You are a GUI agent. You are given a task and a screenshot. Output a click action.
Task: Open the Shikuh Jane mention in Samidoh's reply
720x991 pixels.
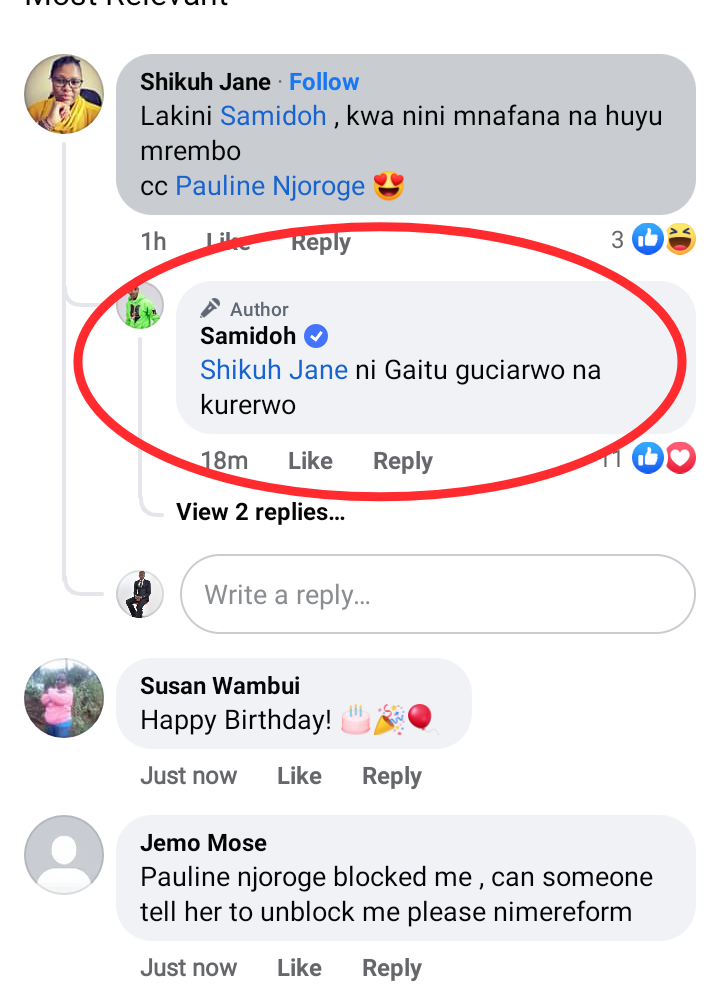[x=274, y=370]
